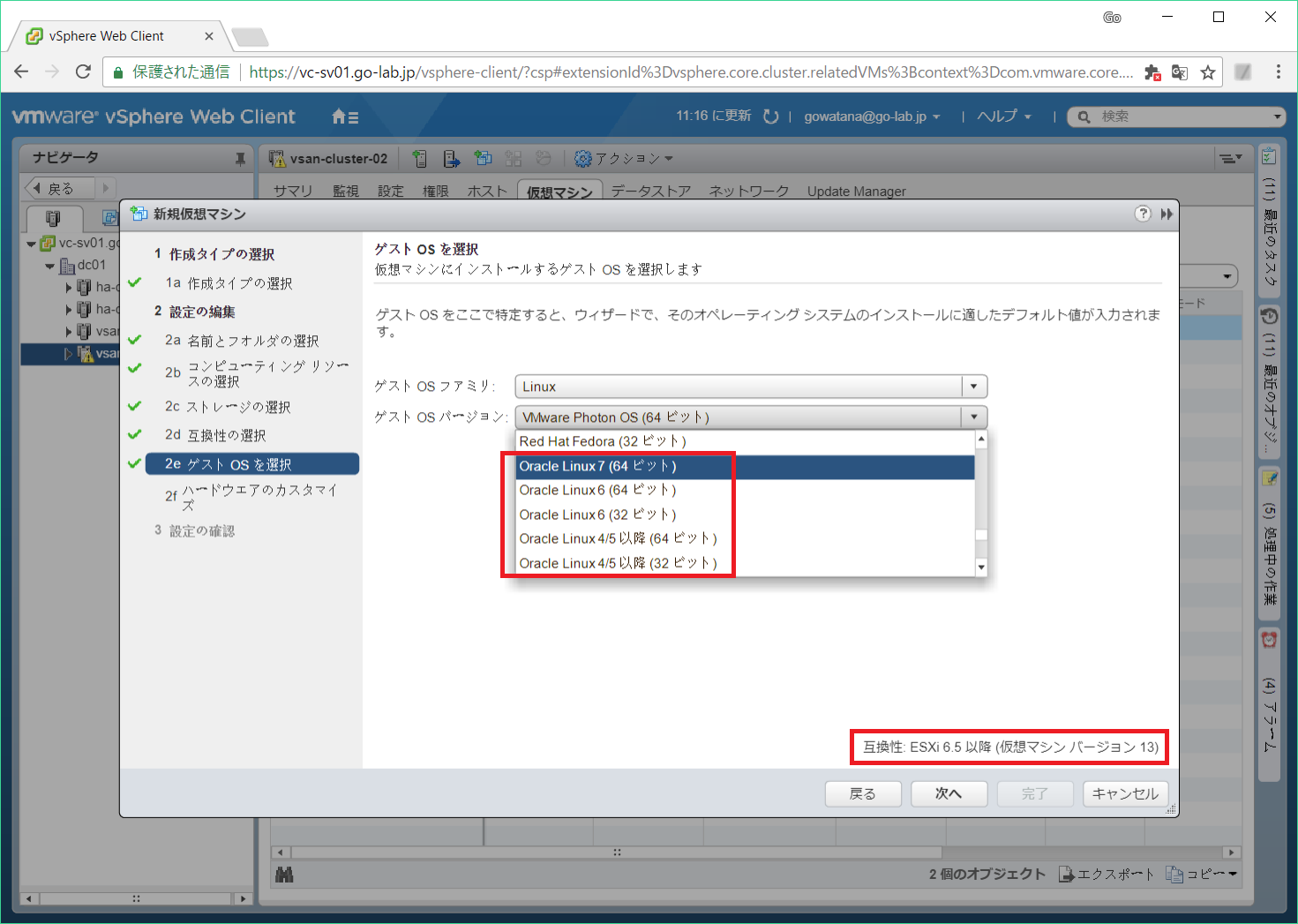Select the Hosts and Clusters navigator tab icon
The image size is (1298, 924).
(x=53, y=219)
